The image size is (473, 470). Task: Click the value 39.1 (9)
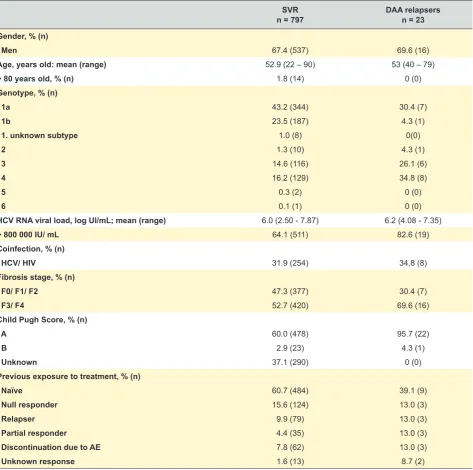pos(413,391)
